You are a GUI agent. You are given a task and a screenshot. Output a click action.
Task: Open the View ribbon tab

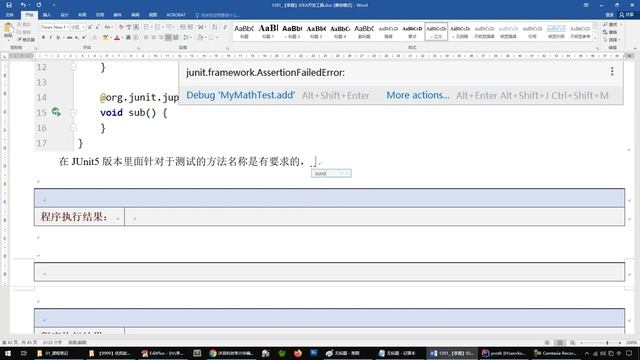tap(153, 15)
